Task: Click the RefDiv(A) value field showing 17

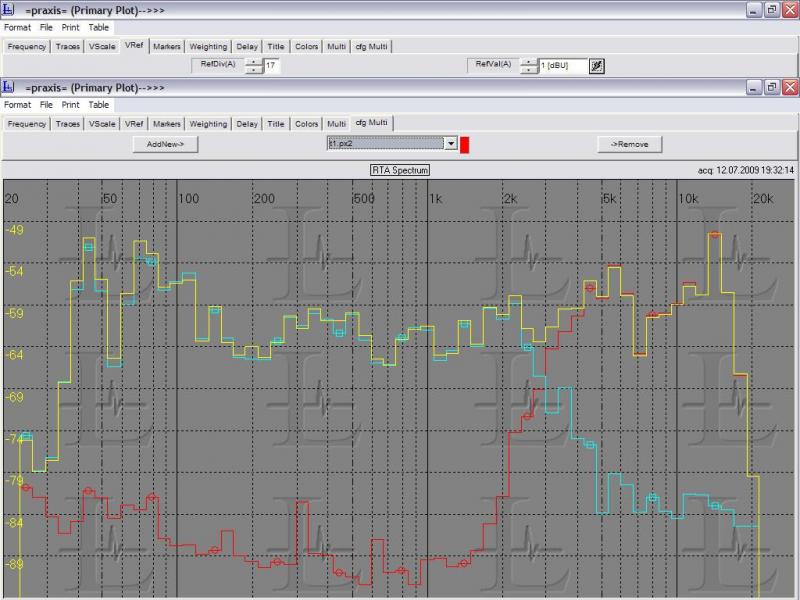Action: tap(271, 65)
